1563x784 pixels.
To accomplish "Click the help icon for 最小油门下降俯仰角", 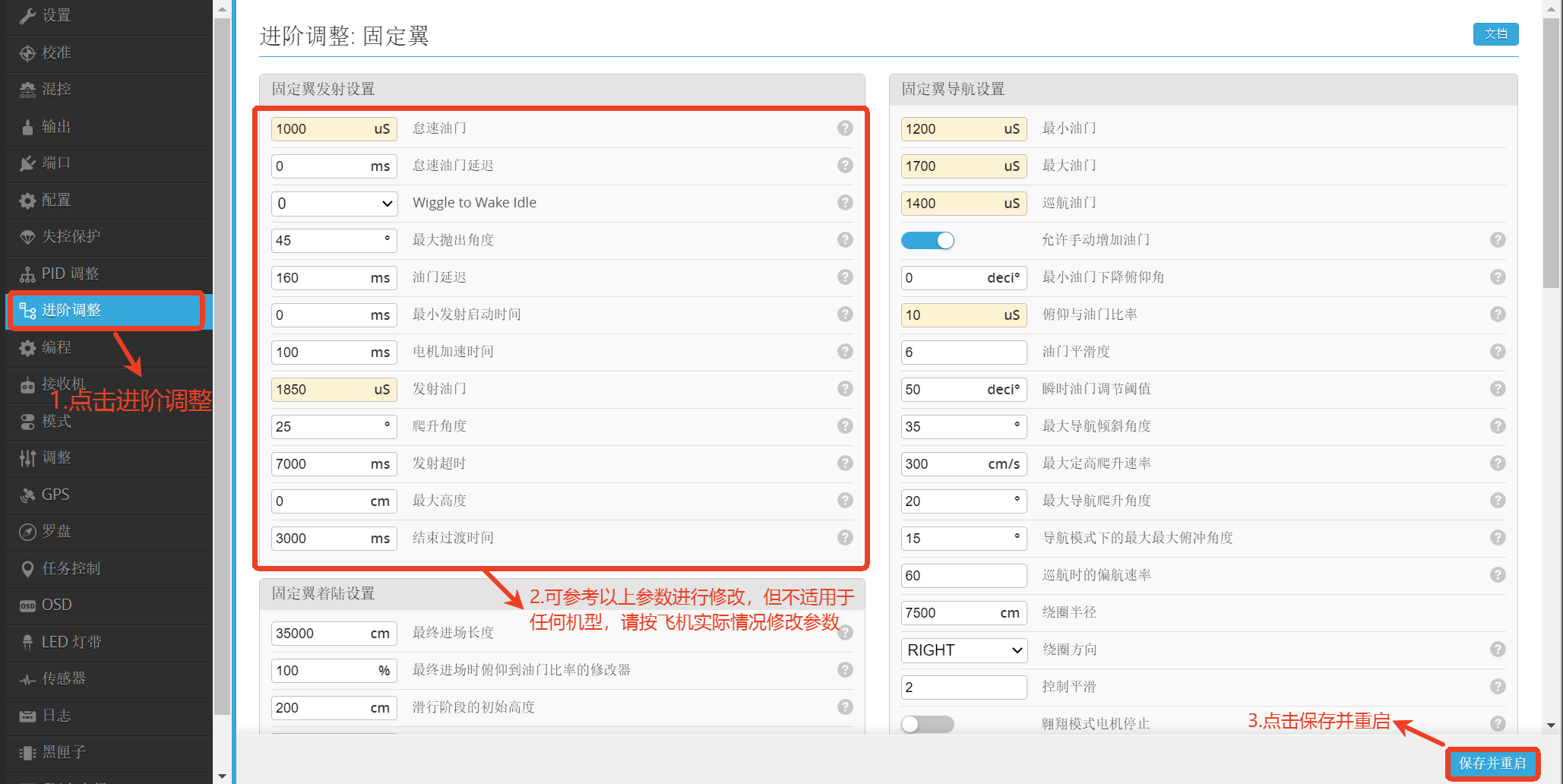I will pyautogui.click(x=1498, y=277).
